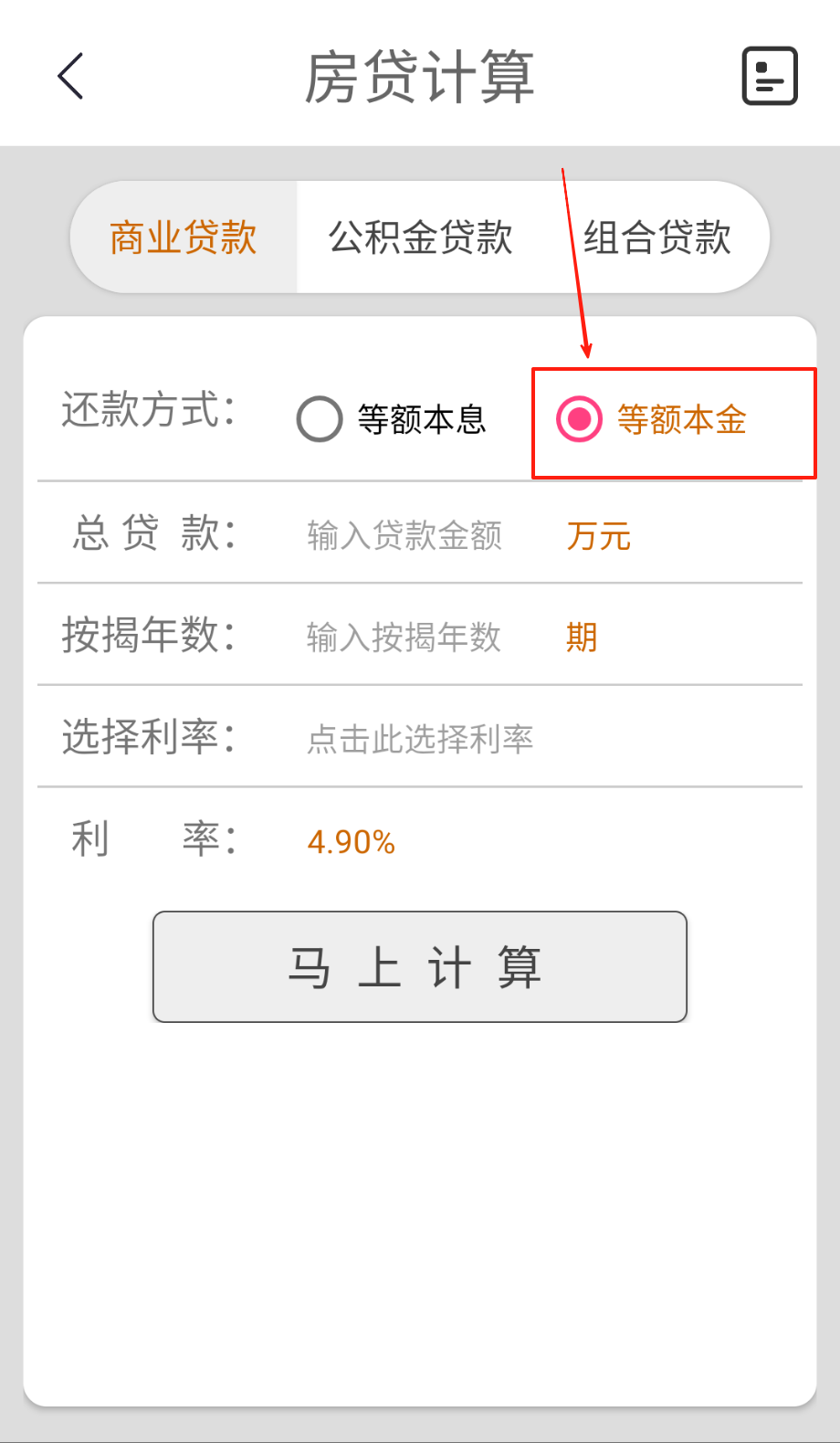
Task: Tap the 4.90% interest rate value
Action: [x=352, y=841]
